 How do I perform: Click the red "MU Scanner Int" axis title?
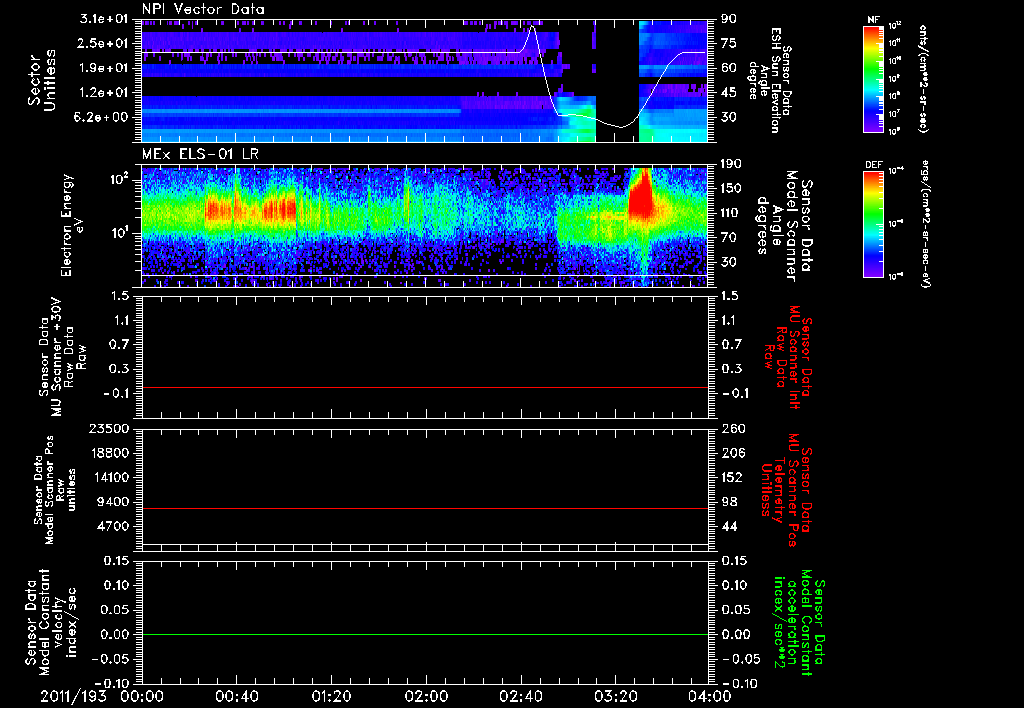click(x=786, y=357)
